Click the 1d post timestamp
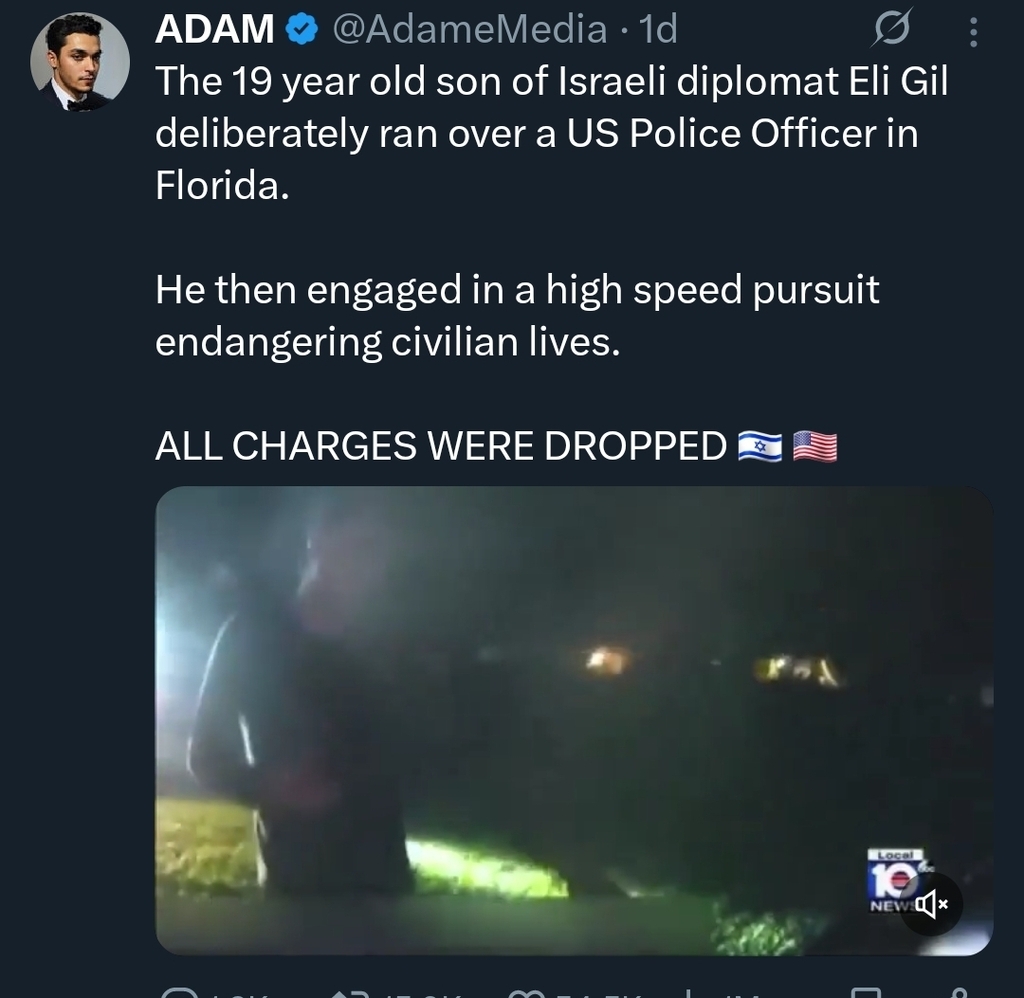 point(658,31)
